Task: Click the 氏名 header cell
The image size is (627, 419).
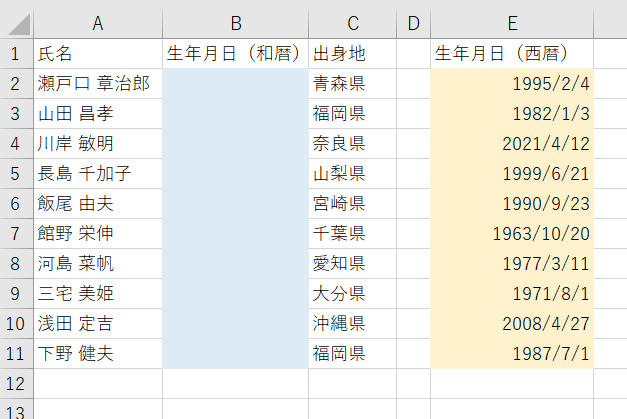Action: click(x=98, y=54)
